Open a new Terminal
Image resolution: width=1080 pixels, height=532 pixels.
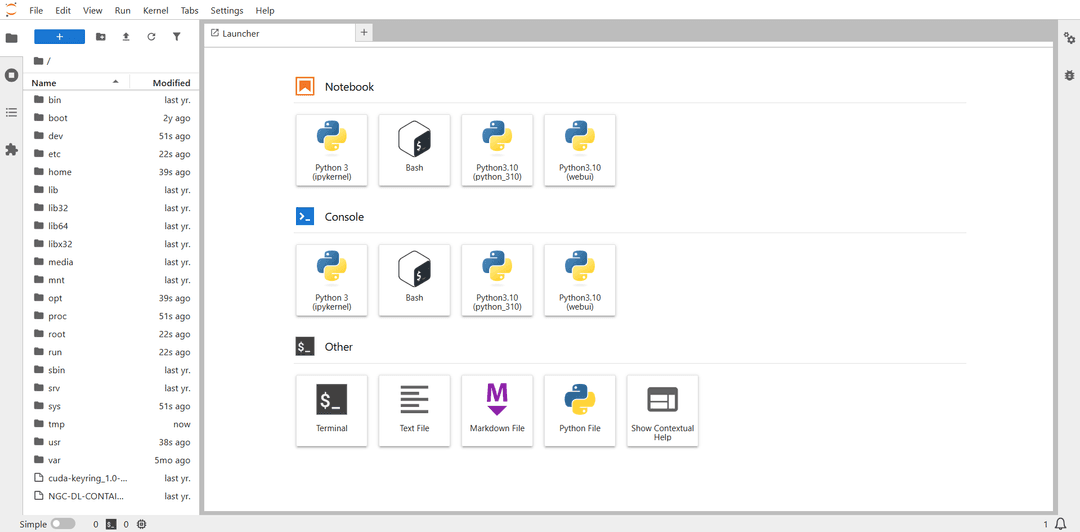[332, 411]
